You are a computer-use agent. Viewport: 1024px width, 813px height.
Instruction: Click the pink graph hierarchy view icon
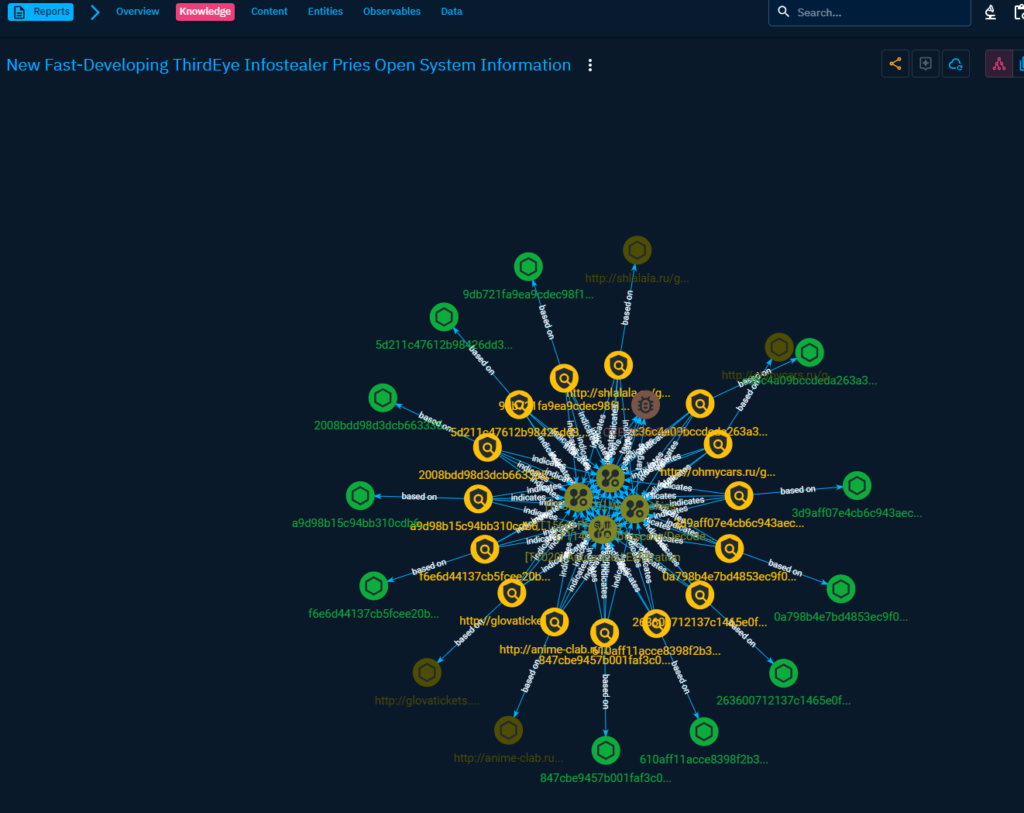point(998,64)
